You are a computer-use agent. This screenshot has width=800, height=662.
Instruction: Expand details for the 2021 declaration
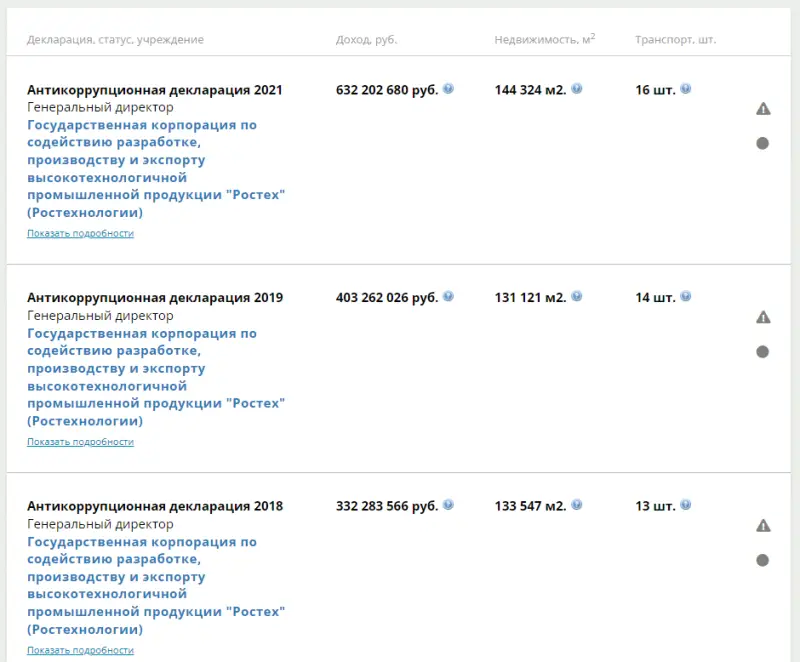pyautogui.click(x=80, y=233)
